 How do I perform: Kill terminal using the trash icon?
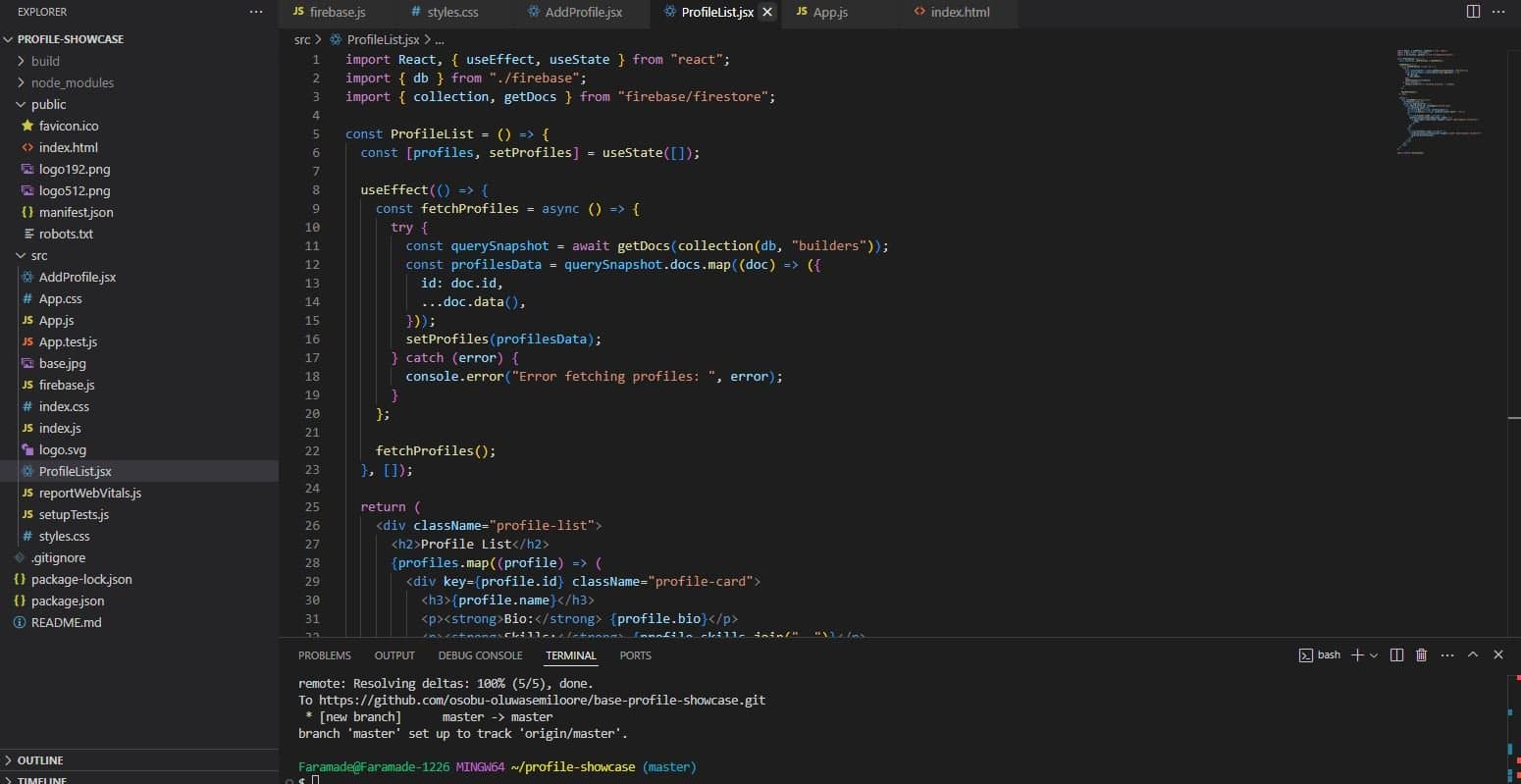pos(1421,654)
